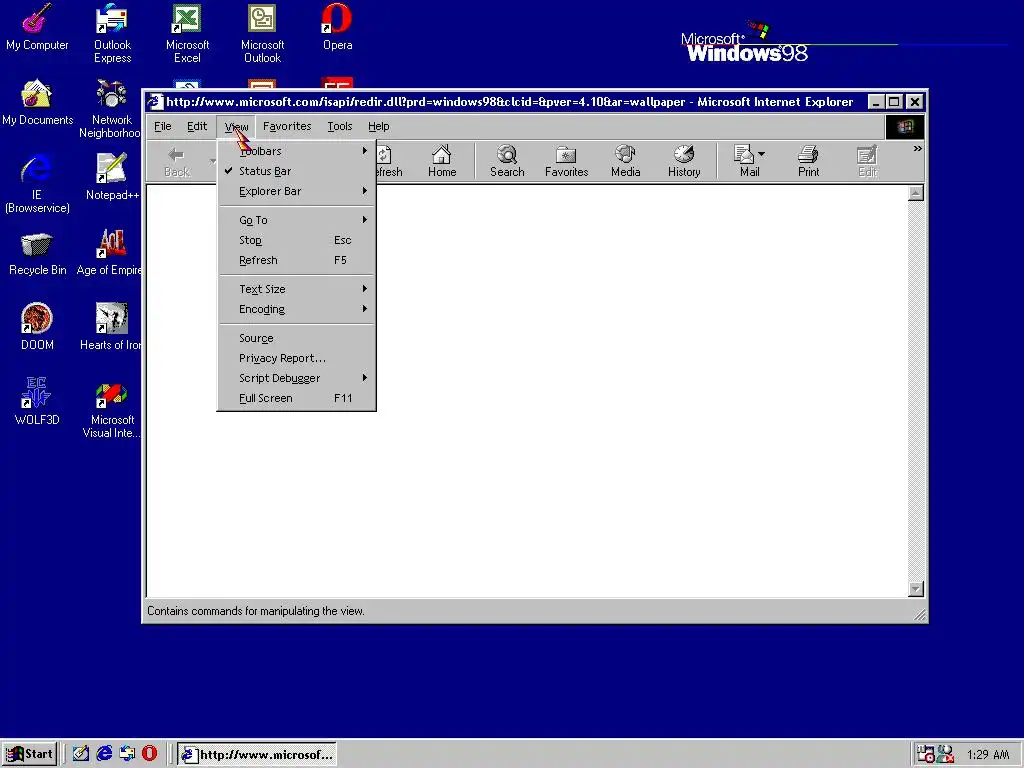Screen dimensions: 1024x768
Task: Expand the Text Size submenu
Action: coord(296,289)
